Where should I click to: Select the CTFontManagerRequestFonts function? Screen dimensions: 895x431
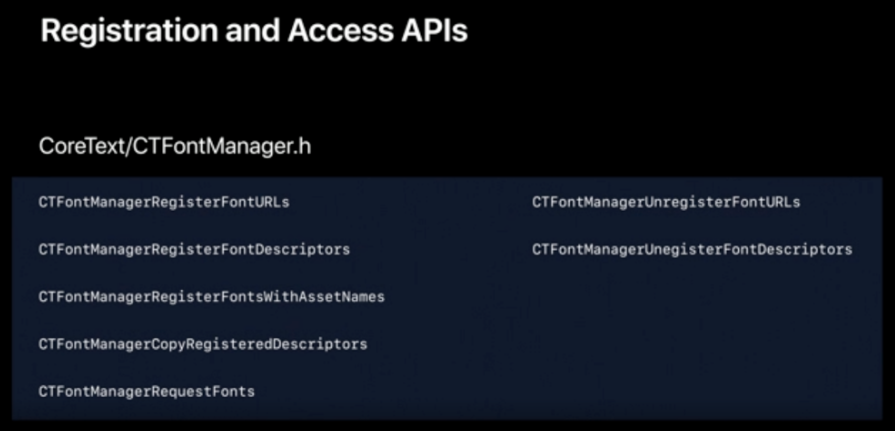click(x=147, y=391)
